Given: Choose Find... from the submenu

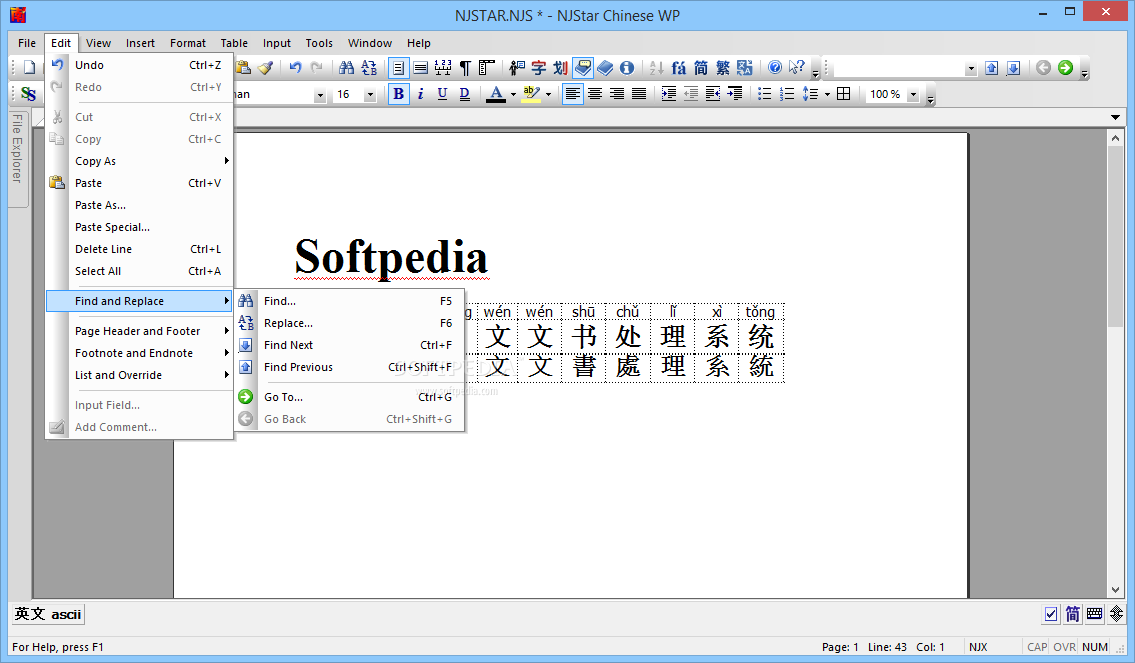Looking at the screenshot, I should pyautogui.click(x=350, y=301).
